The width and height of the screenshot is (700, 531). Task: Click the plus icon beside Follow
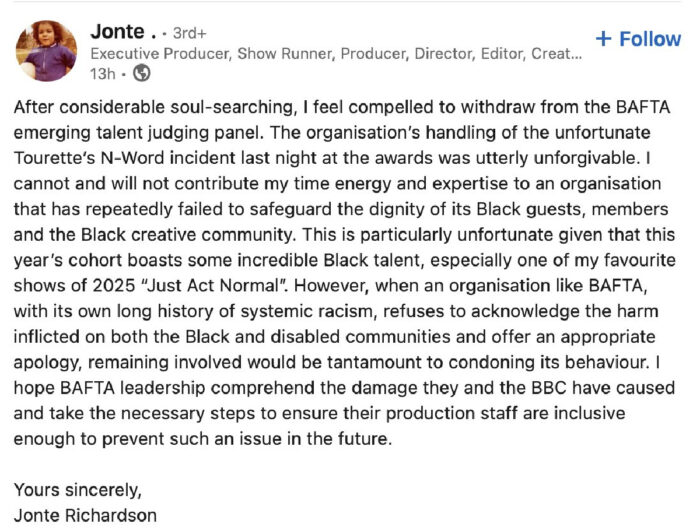pos(604,39)
